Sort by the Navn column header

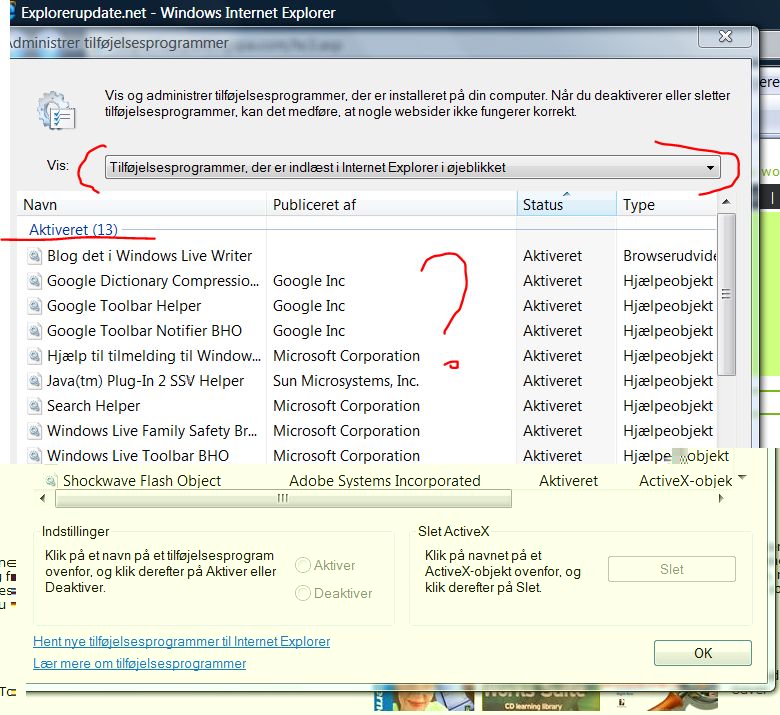click(x=141, y=204)
